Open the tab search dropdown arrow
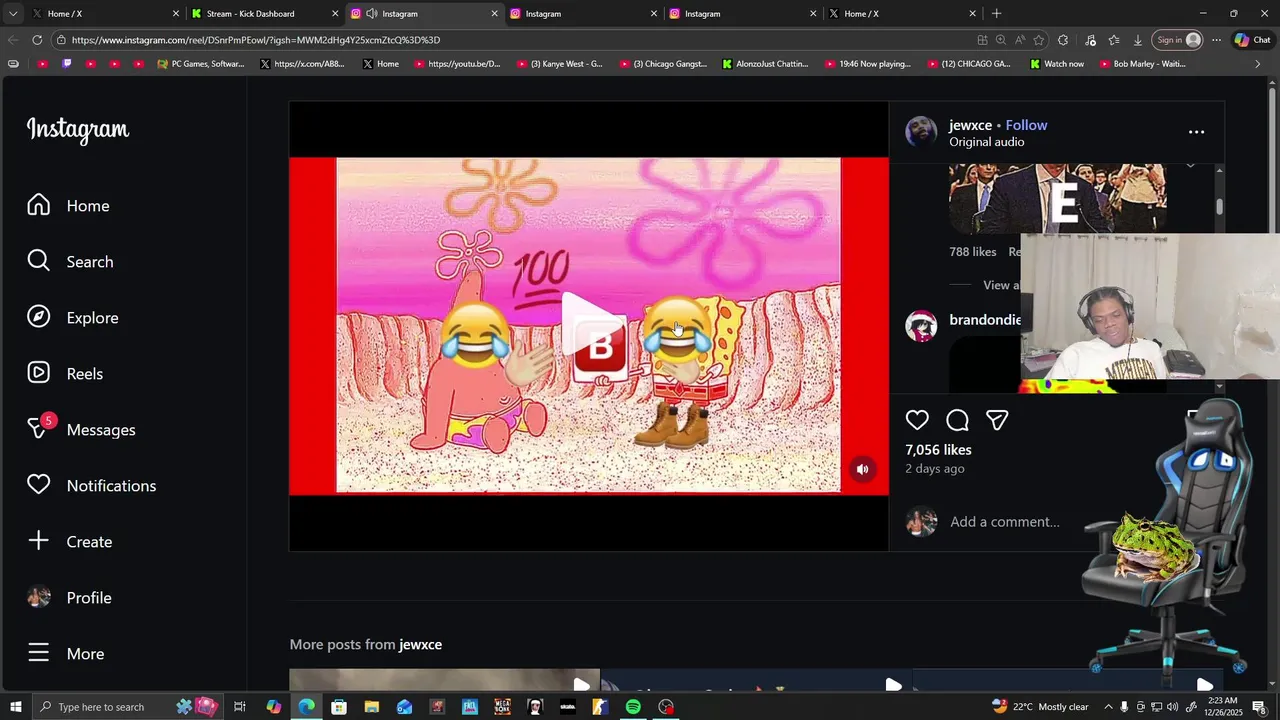 [x=12, y=14]
